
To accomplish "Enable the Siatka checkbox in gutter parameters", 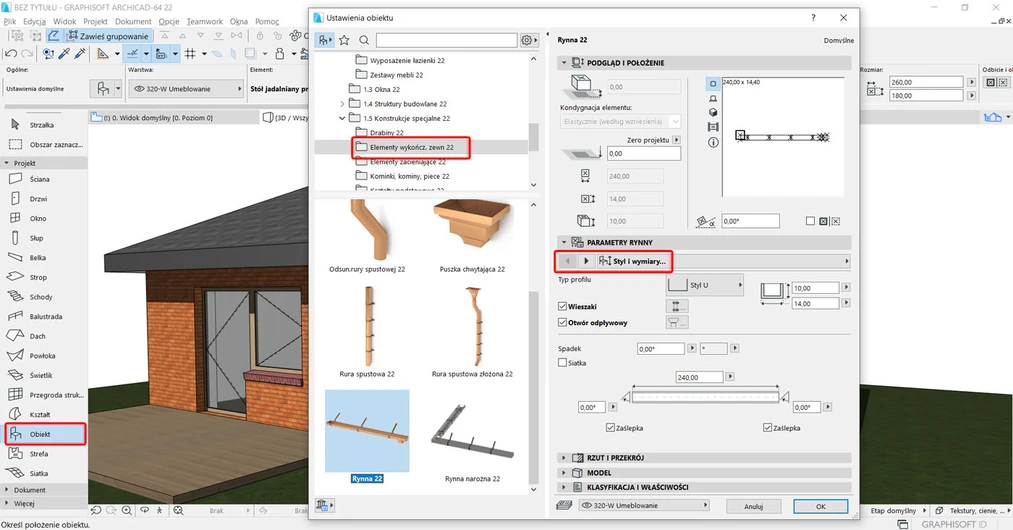I will pos(562,363).
